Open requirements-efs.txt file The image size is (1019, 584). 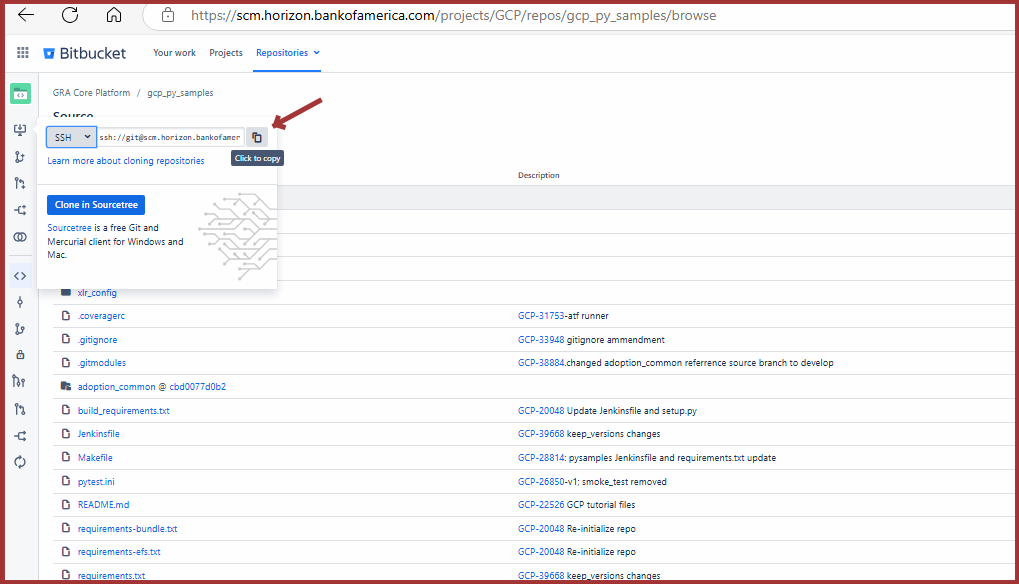point(119,552)
